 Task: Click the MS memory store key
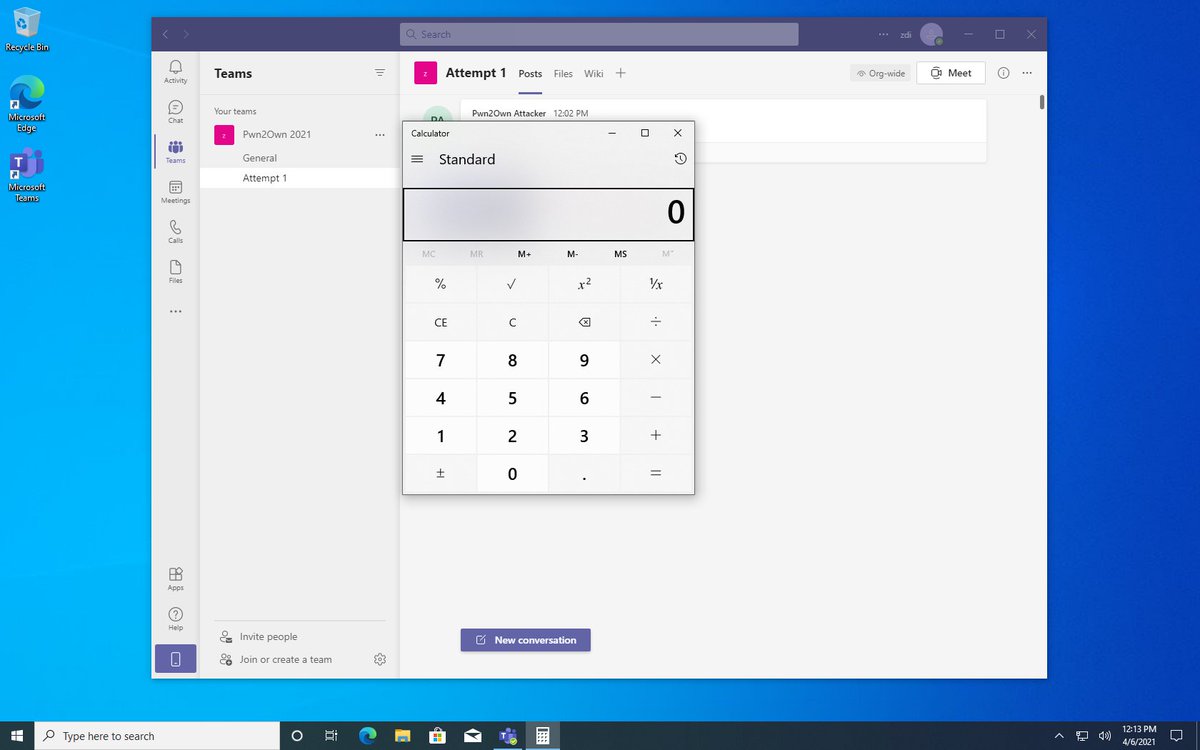(x=620, y=254)
